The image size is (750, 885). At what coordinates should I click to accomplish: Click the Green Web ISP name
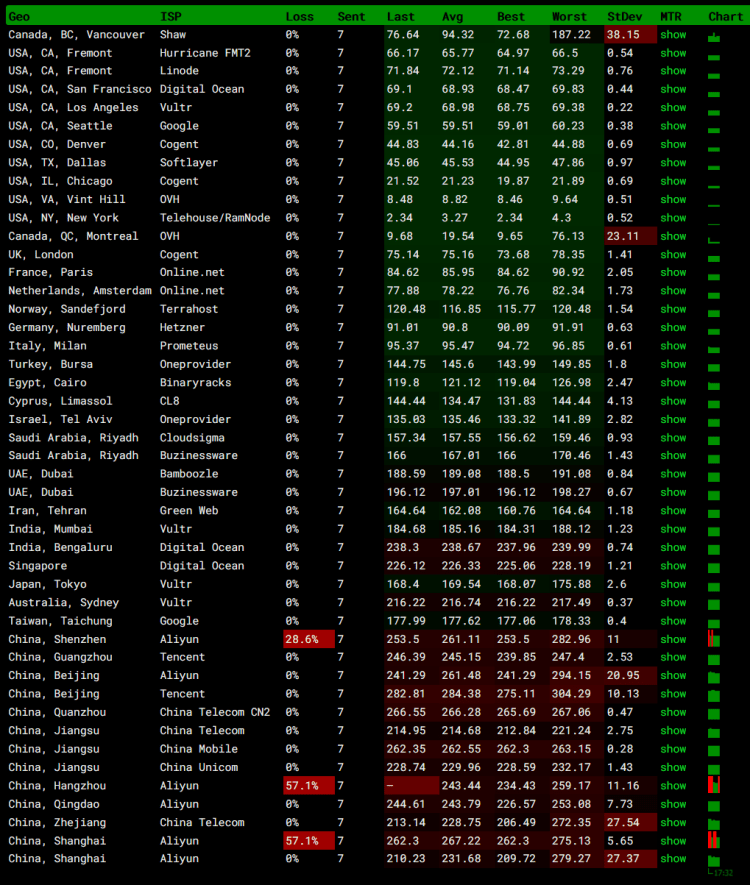pos(189,511)
